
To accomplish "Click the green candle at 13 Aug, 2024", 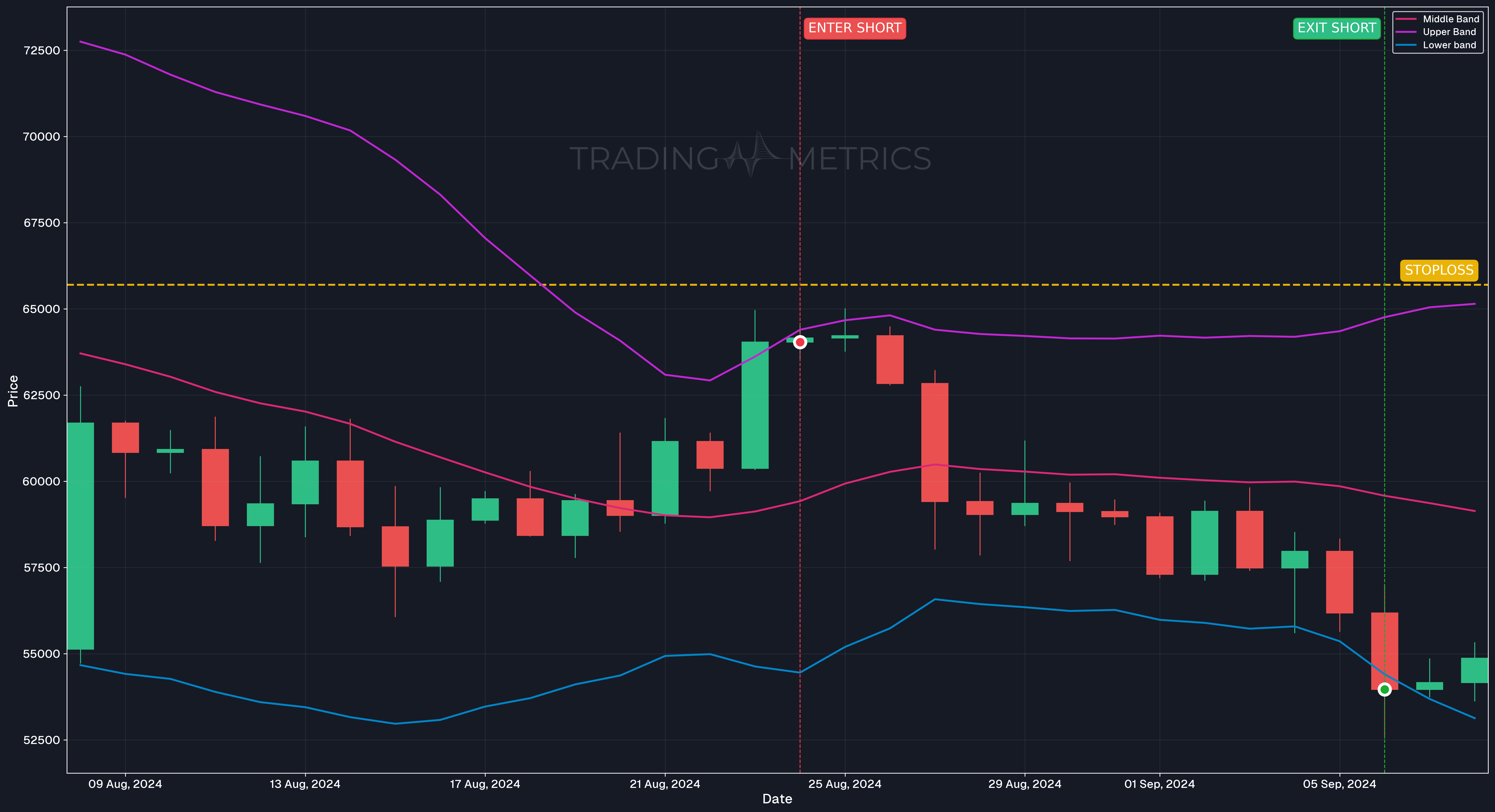I will coord(305,483).
